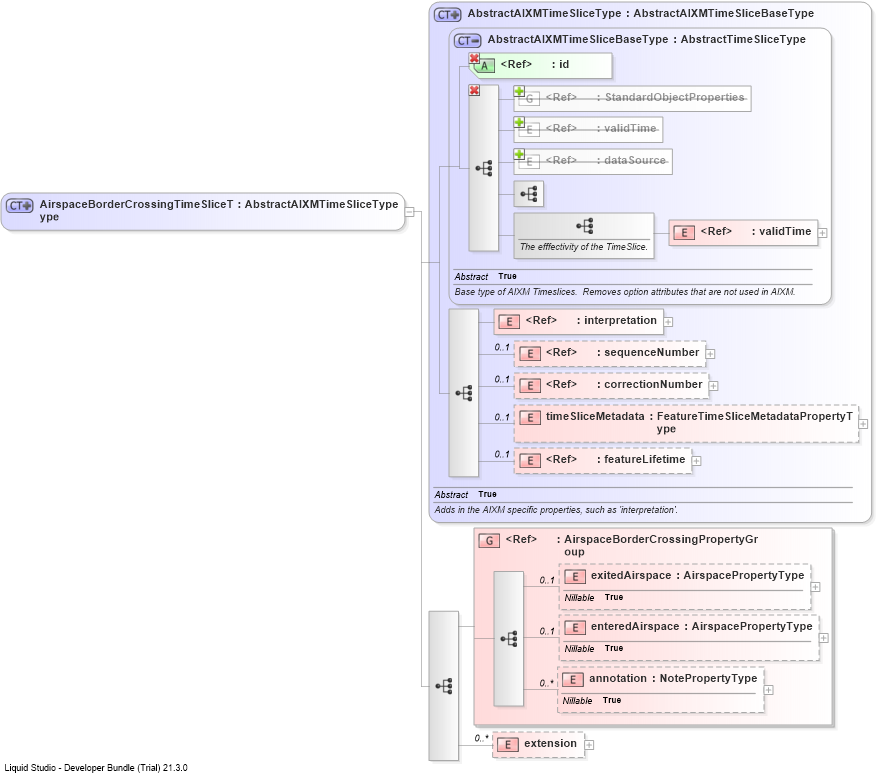The height and width of the screenshot is (773, 876).
Task: Expand the interpretation element
Action: (x=668, y=322)
